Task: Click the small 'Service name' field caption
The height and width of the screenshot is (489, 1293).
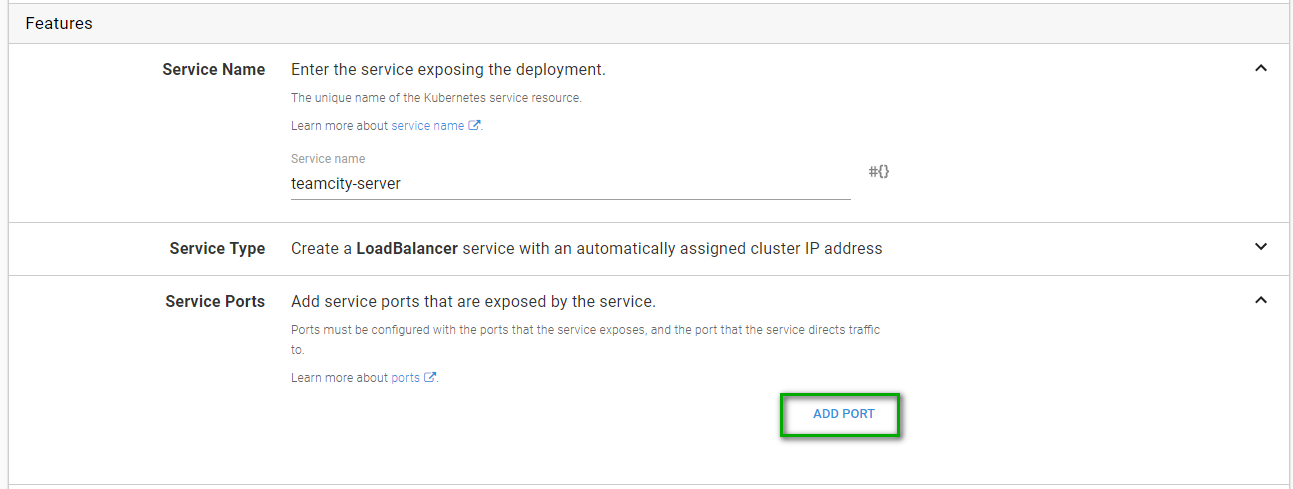Action: click(327, 159)
